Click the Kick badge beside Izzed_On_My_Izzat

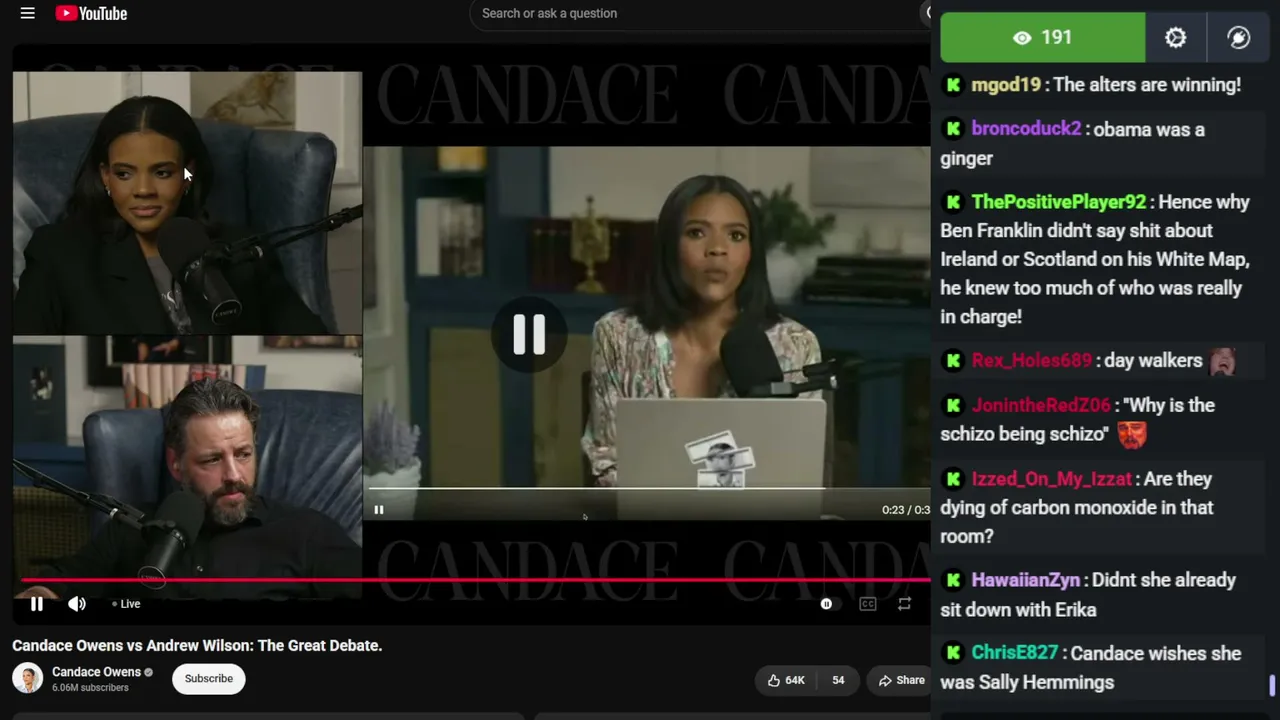[x=953, y=479]
